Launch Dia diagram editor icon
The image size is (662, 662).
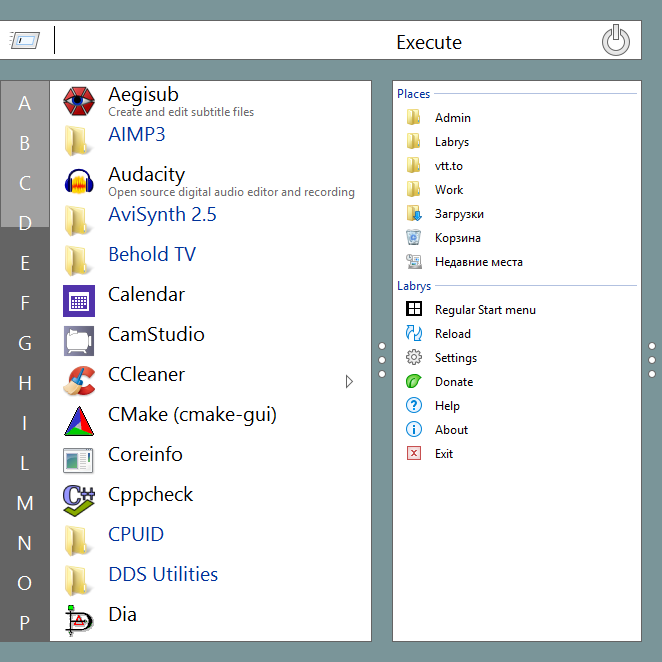[x=79, y=621]
